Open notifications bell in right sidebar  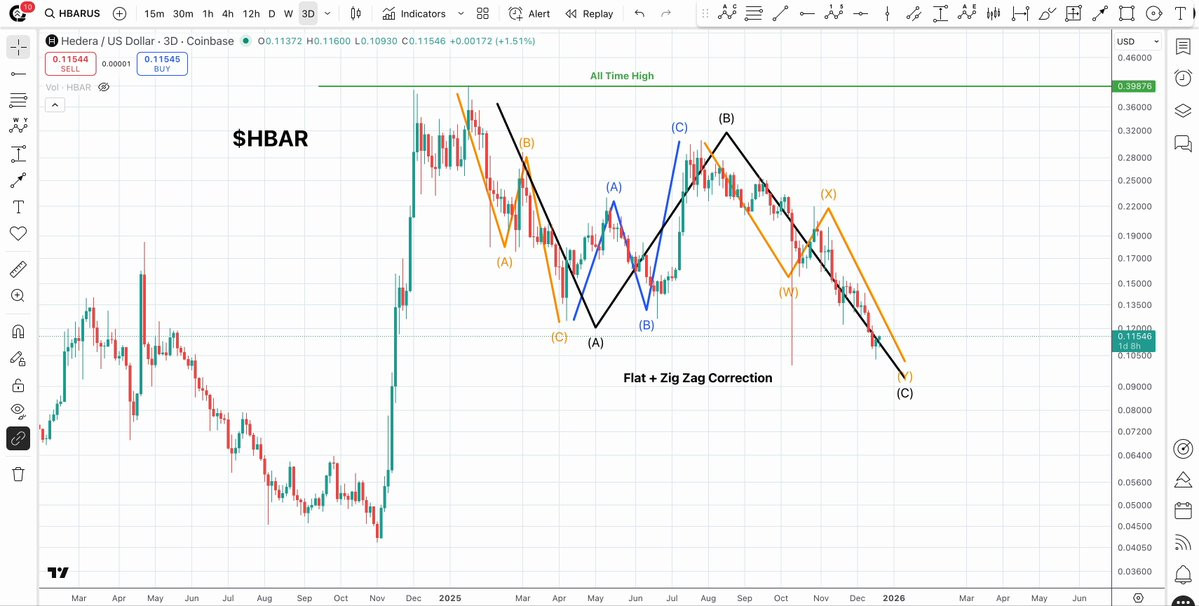click(x=1183, y=574)
